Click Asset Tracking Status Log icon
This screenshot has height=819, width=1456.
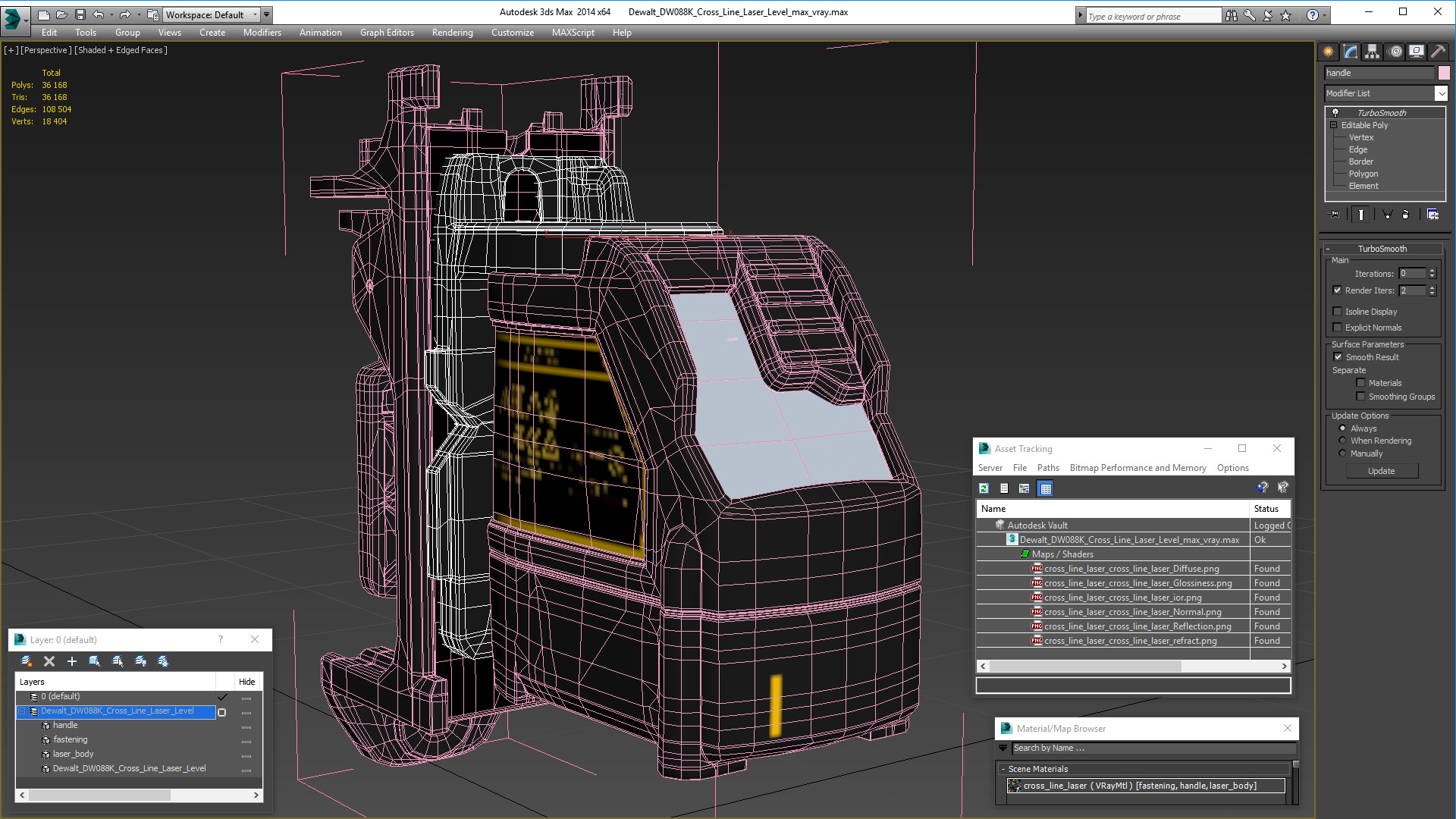1004,488
